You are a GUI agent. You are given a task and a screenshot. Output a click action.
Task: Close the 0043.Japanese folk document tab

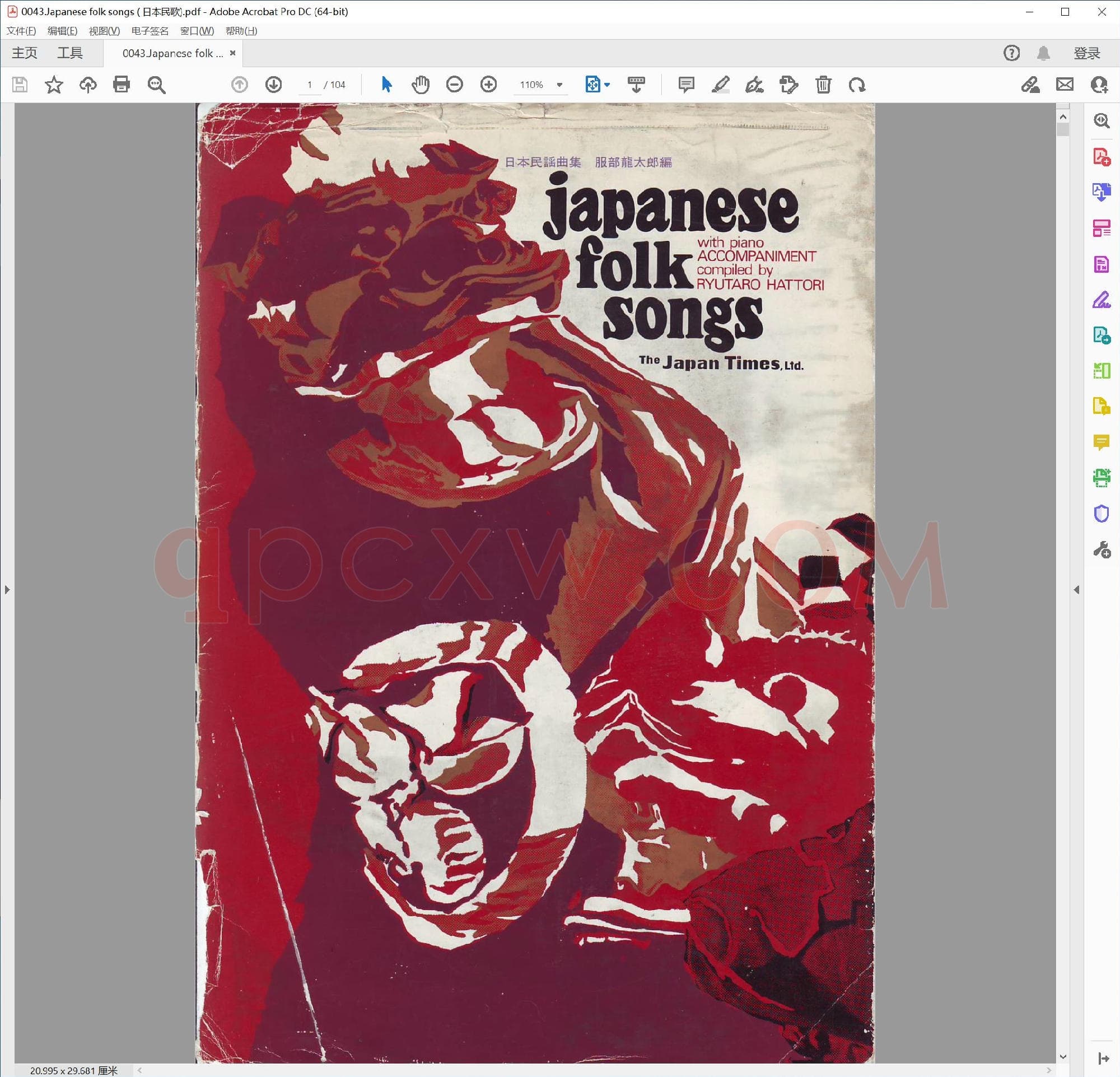click(232, 53)
